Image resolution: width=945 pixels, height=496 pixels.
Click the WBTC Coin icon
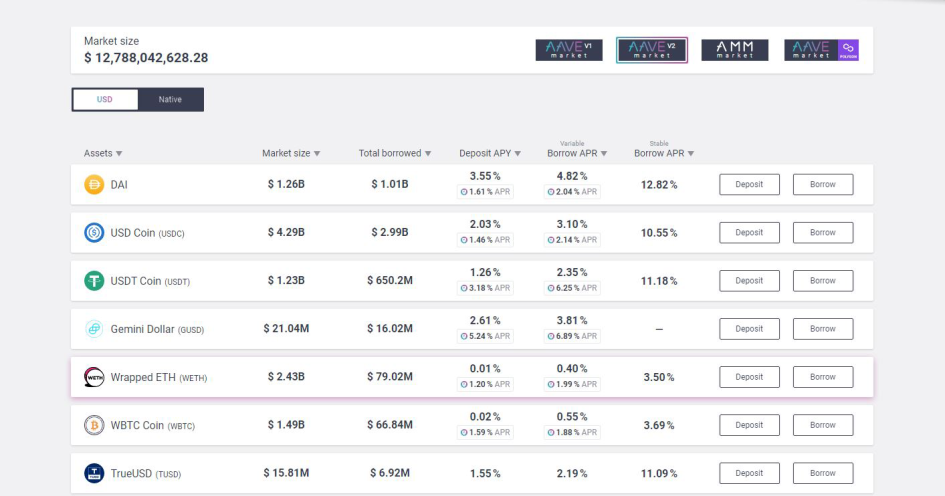pyautogui.click(x=94, y=425)
